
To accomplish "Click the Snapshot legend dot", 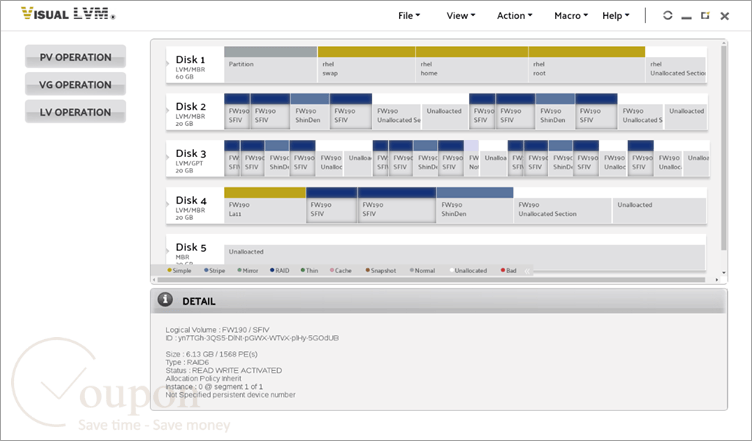I will [x=367, y=270].
